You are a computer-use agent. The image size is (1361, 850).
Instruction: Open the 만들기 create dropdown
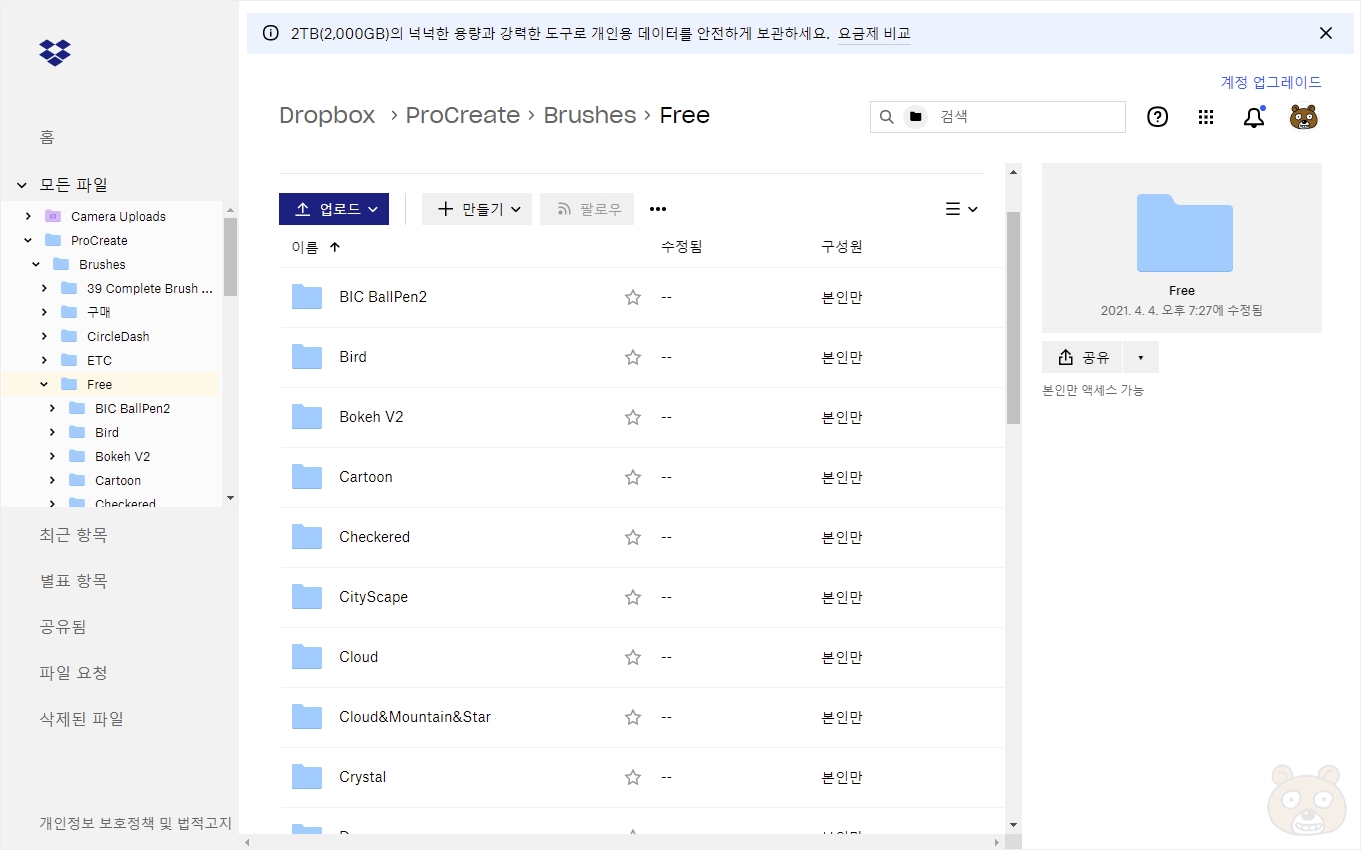[x=477, y=209]
